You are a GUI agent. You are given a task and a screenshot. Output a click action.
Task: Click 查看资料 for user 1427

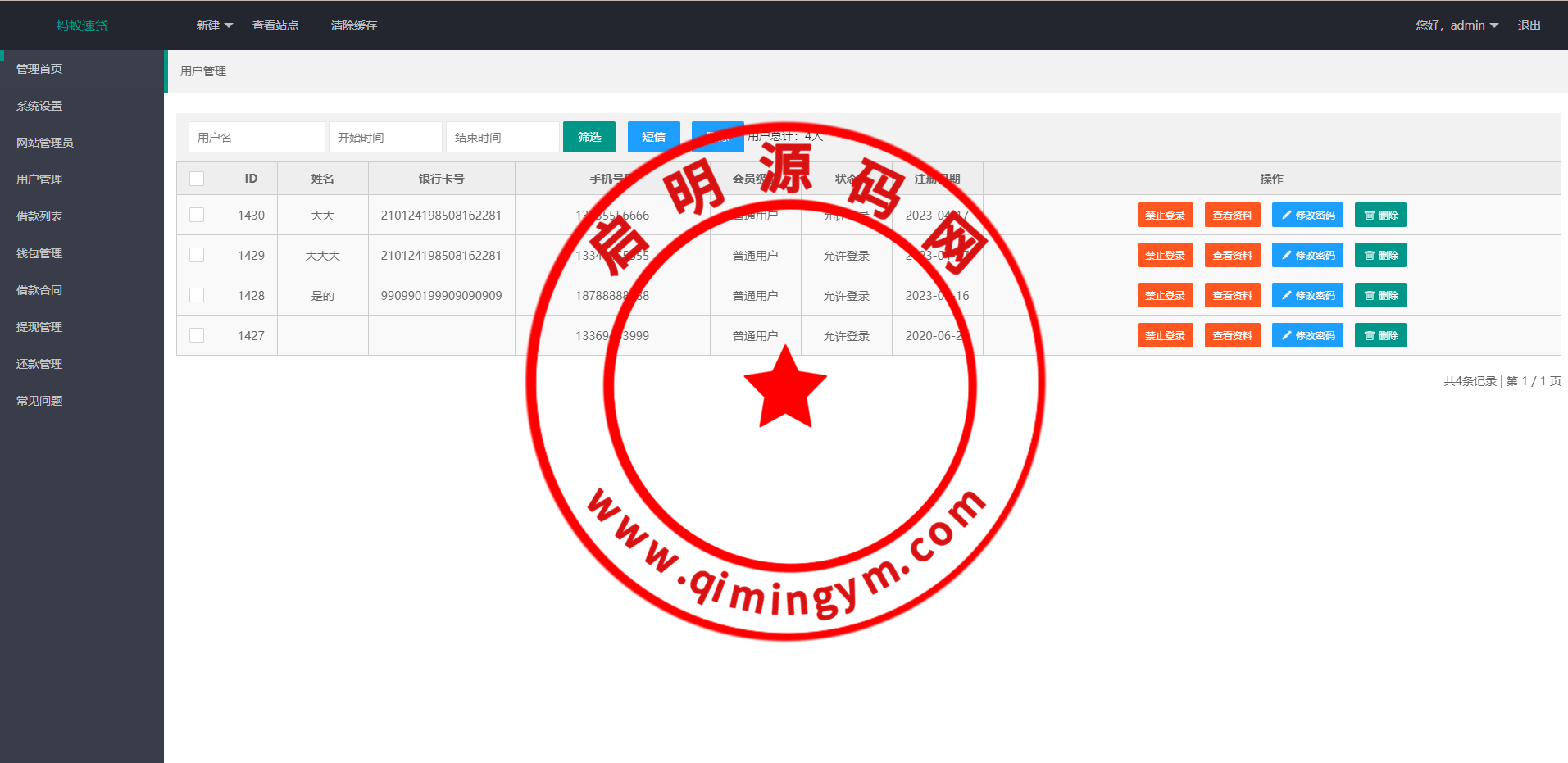(1232, 336)
